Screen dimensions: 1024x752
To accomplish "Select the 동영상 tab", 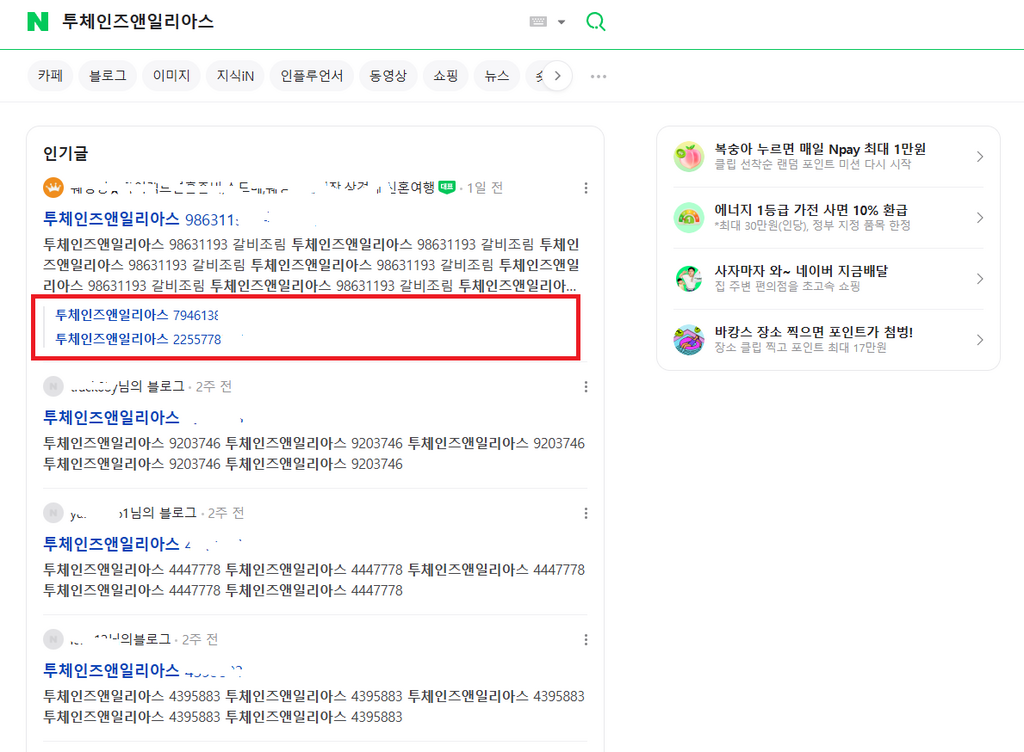I will tap(388, 76).
